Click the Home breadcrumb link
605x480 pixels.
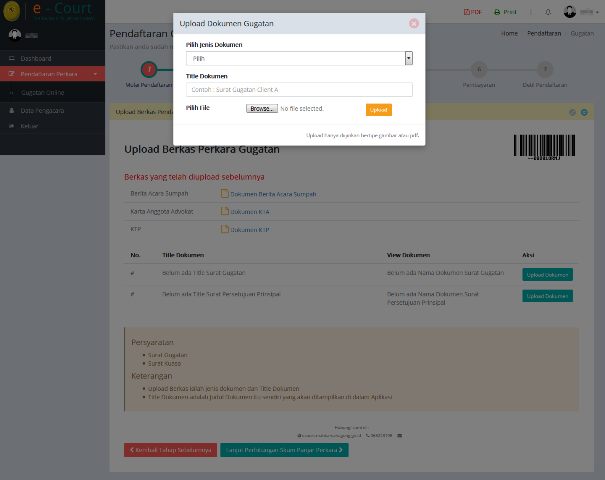click(x=509, y=33)
